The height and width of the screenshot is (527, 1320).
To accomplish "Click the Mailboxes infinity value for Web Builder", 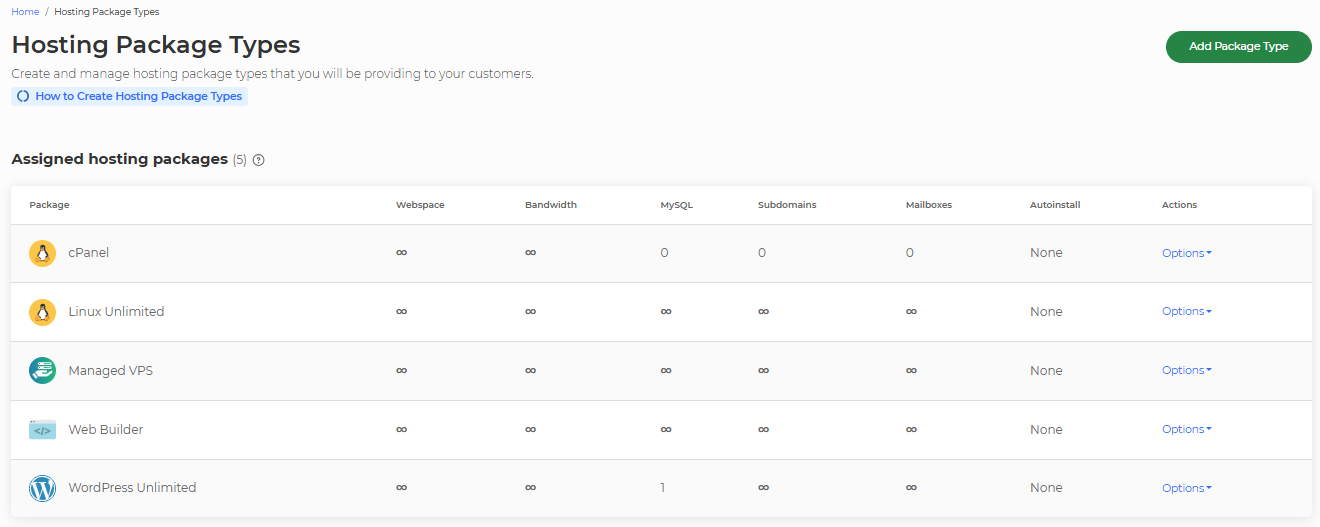I will 911,430.
